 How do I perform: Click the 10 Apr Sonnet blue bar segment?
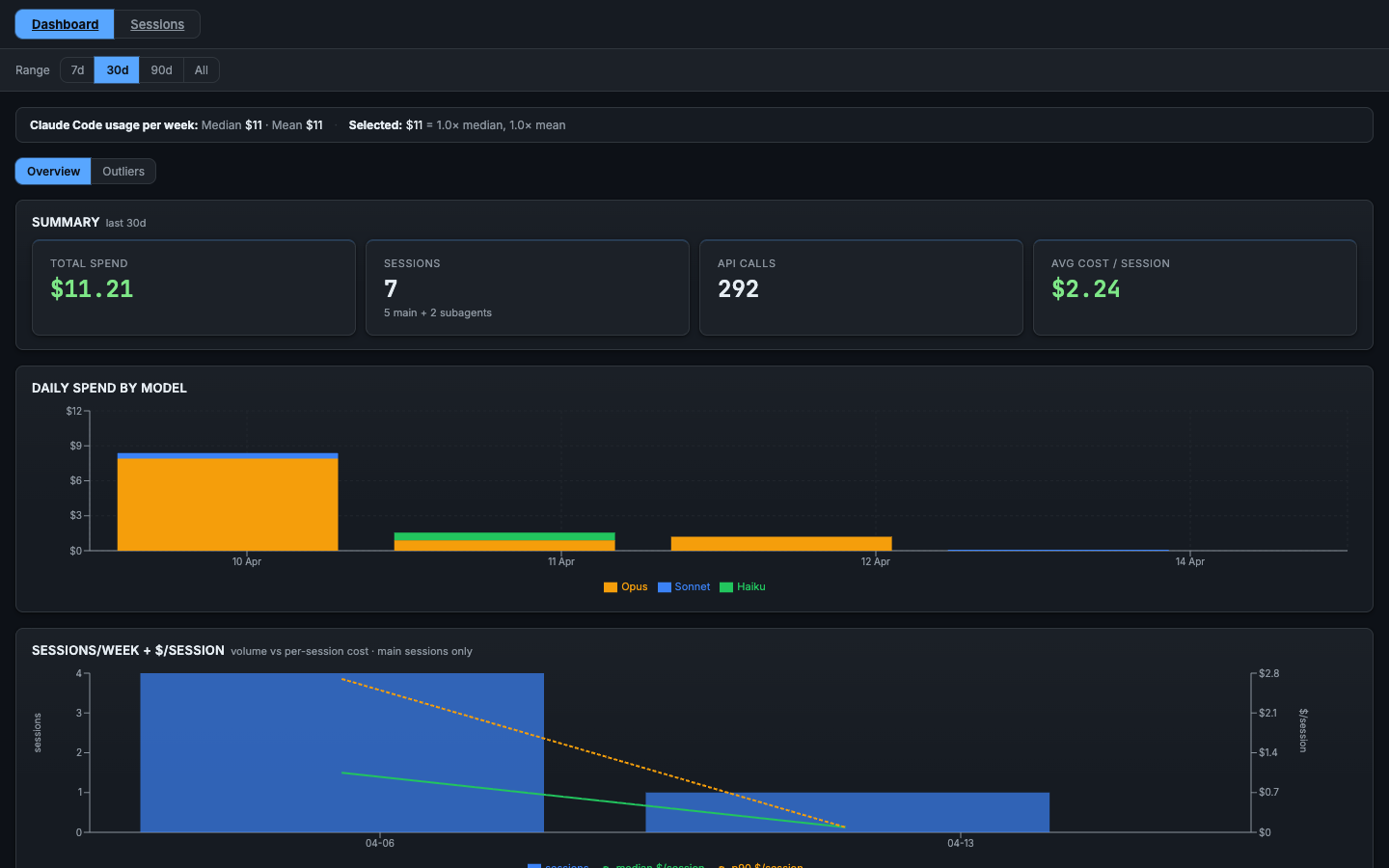point(228,456)
